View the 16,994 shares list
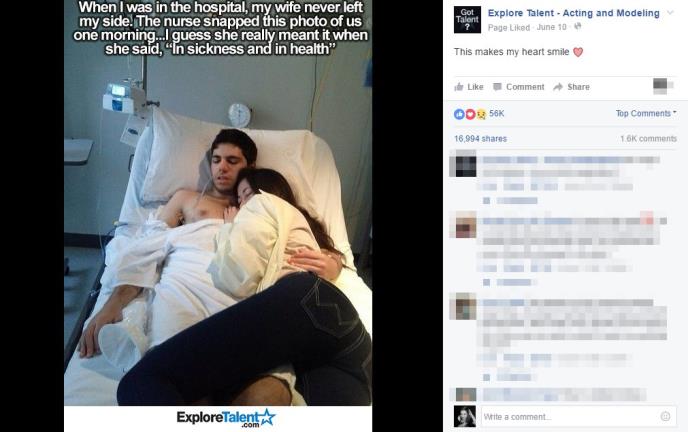 pos(480,139)
